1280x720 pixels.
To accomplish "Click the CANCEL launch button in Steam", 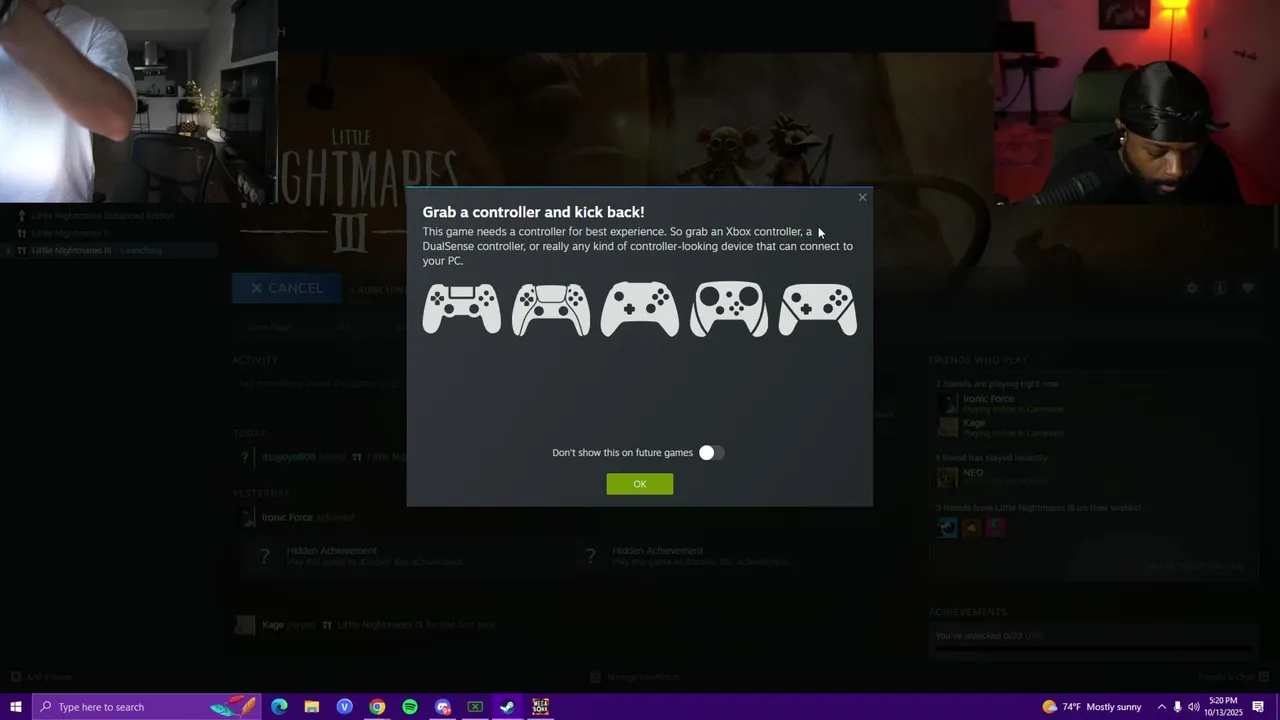I will pyautogui.click(x=286, y=288).
